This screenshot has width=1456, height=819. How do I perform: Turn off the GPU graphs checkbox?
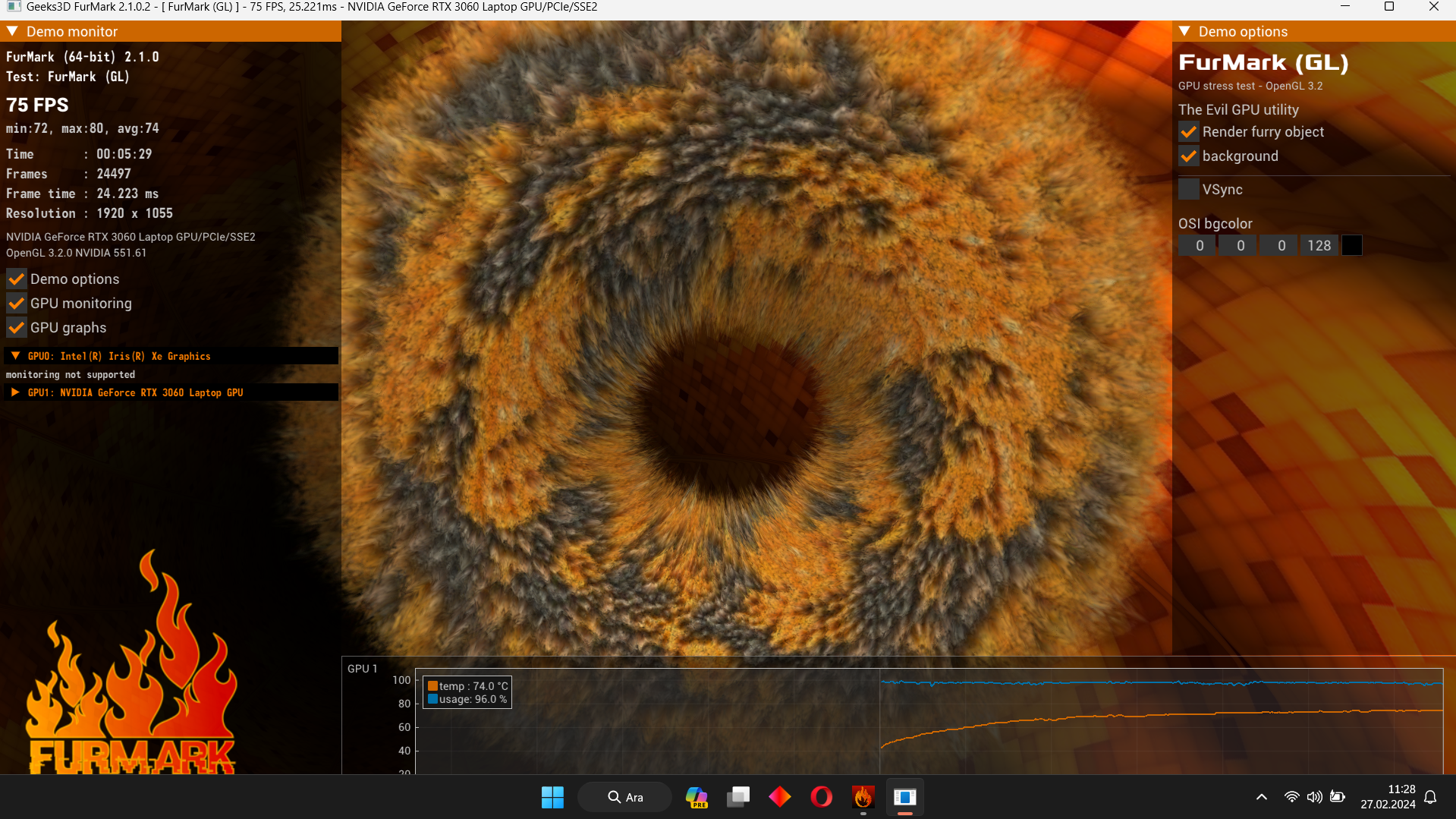pyautogui.click(x=17, y=328)
